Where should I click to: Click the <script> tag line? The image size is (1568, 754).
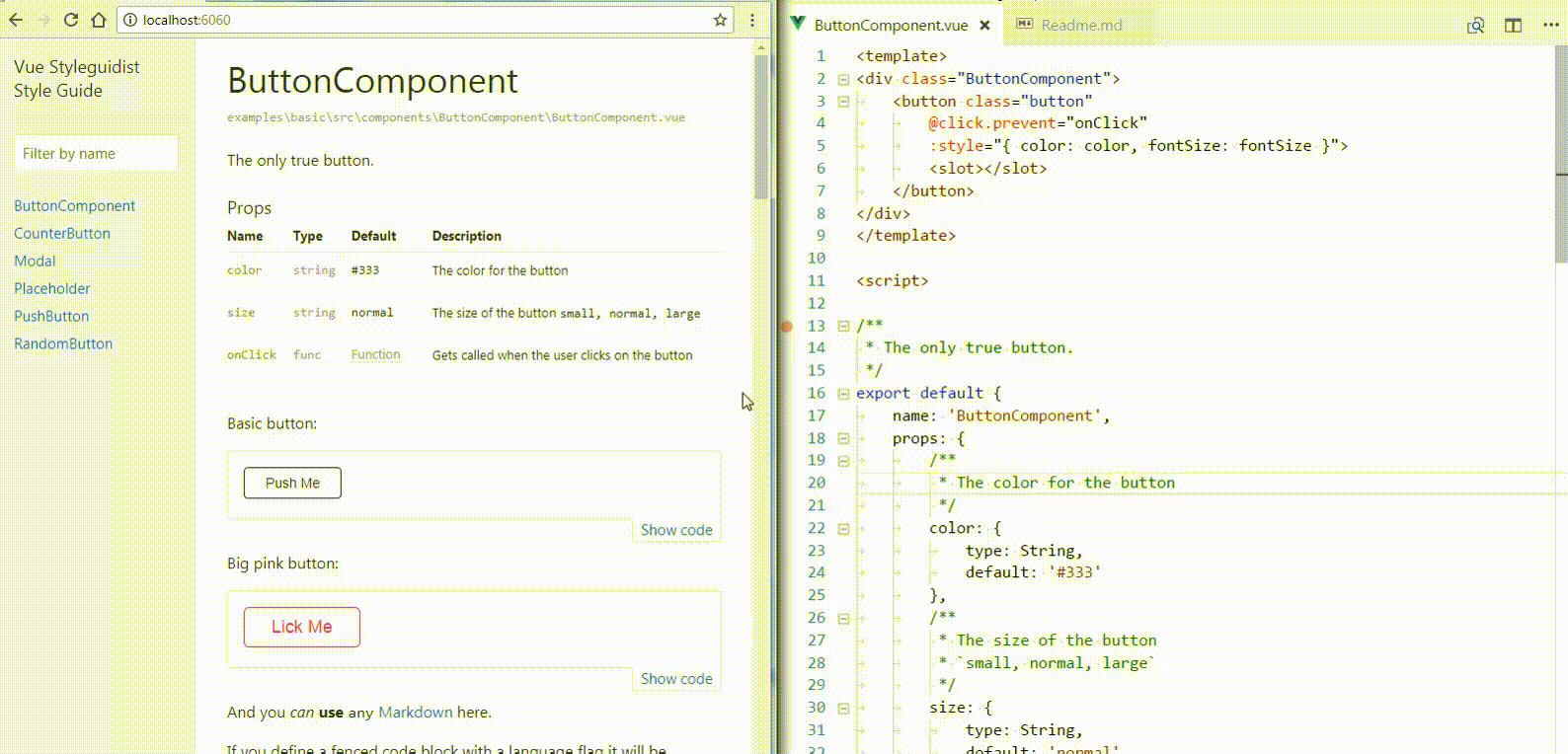pyautogui.click(x=893, y=281)
